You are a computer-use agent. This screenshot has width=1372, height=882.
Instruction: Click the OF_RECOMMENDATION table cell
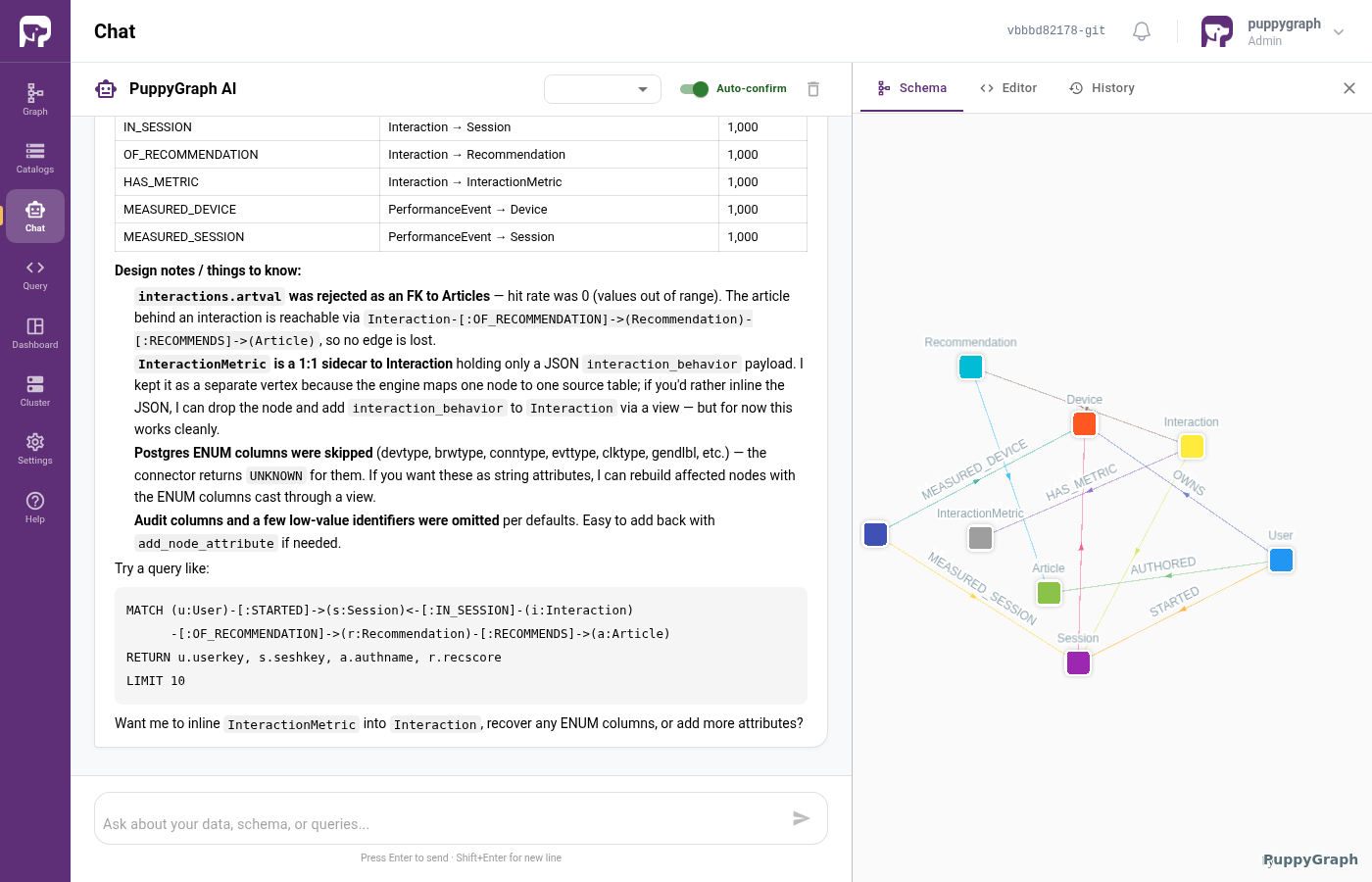[x=247, y=155]
